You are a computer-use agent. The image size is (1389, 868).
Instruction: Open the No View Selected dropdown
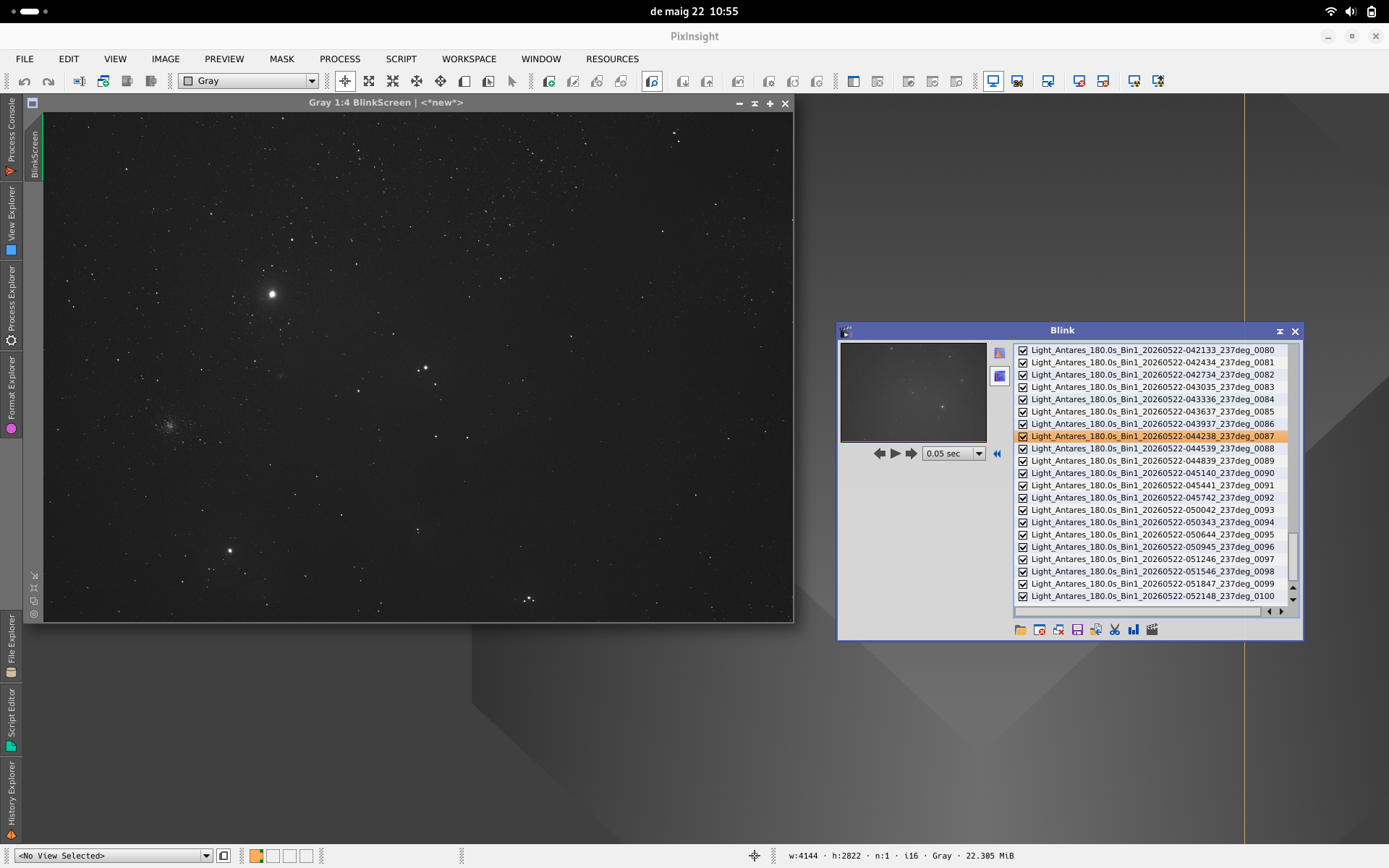tap(114, 856)
